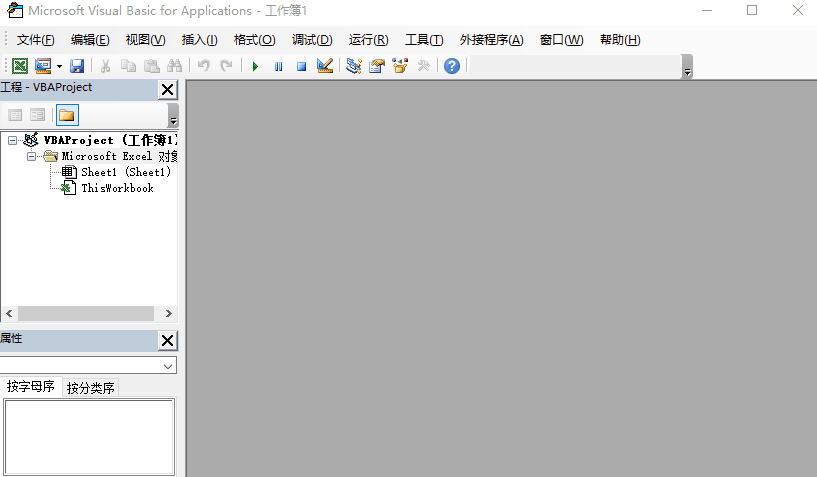
Task: Click the View Code icon in project panel
Action: (15, 115)
